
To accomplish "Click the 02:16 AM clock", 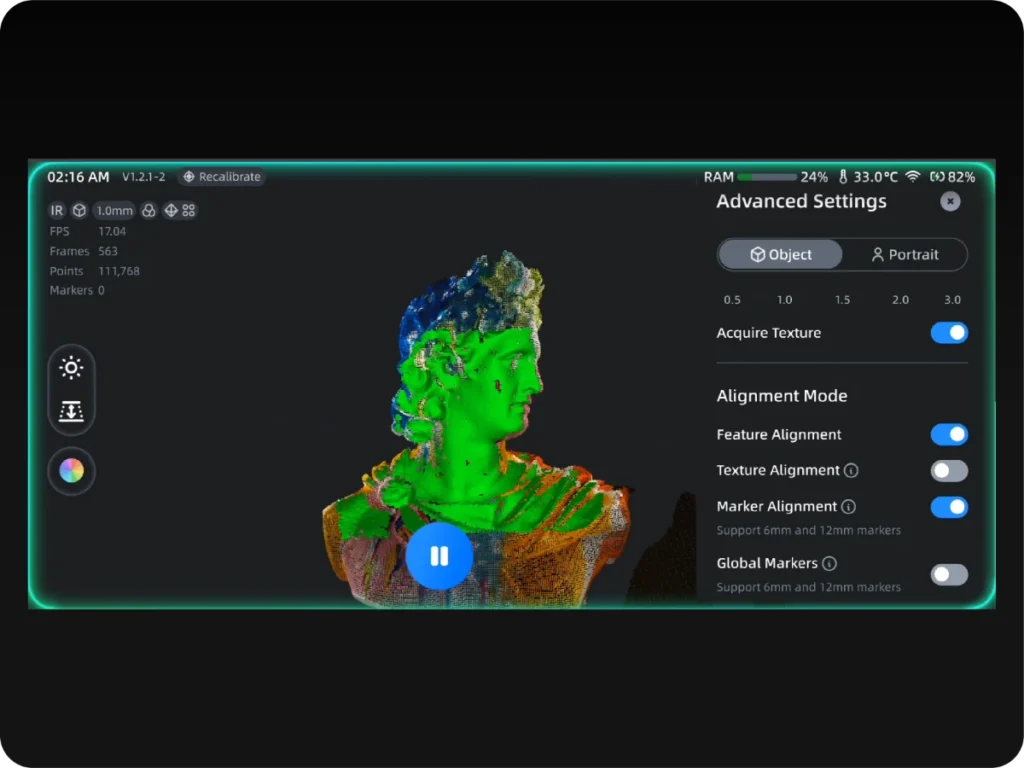I will [78, 177].
